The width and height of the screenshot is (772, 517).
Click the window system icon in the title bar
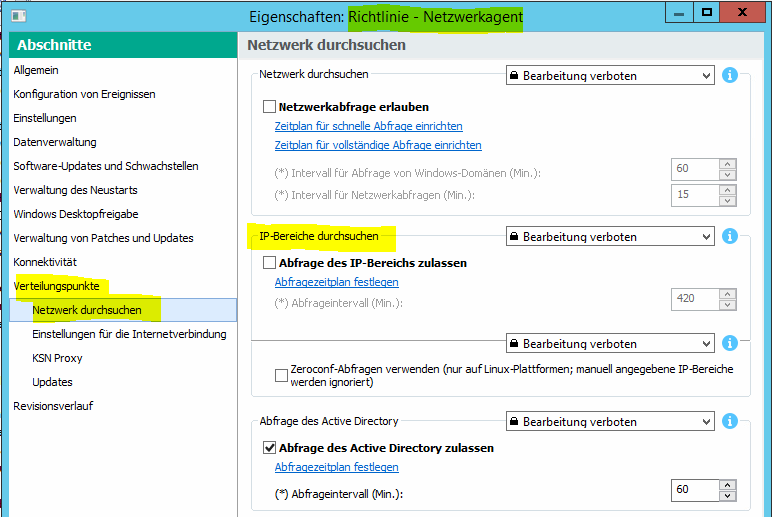pyautogui.click(x=20, y=16)
